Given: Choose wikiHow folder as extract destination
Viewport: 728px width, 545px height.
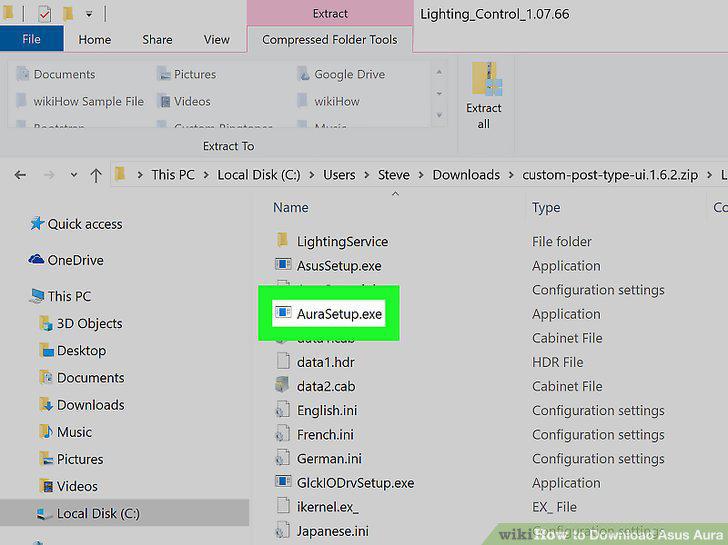Looking at the screenshot, I should 329,101.
